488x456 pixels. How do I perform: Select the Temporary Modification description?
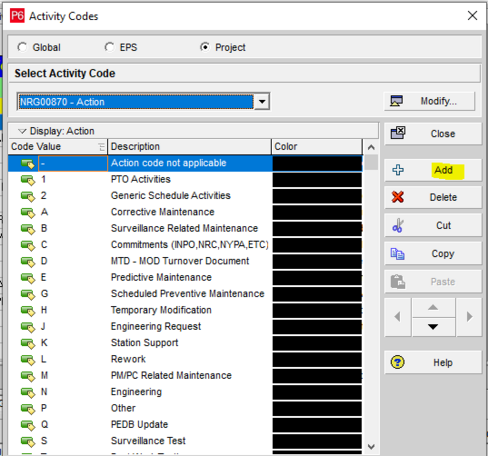tap(161, 310)
